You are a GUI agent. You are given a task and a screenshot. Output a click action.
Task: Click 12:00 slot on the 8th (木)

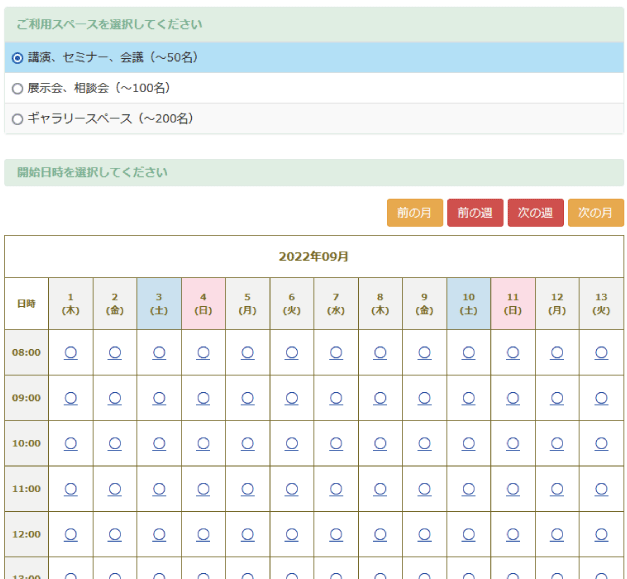pos(380,534)
